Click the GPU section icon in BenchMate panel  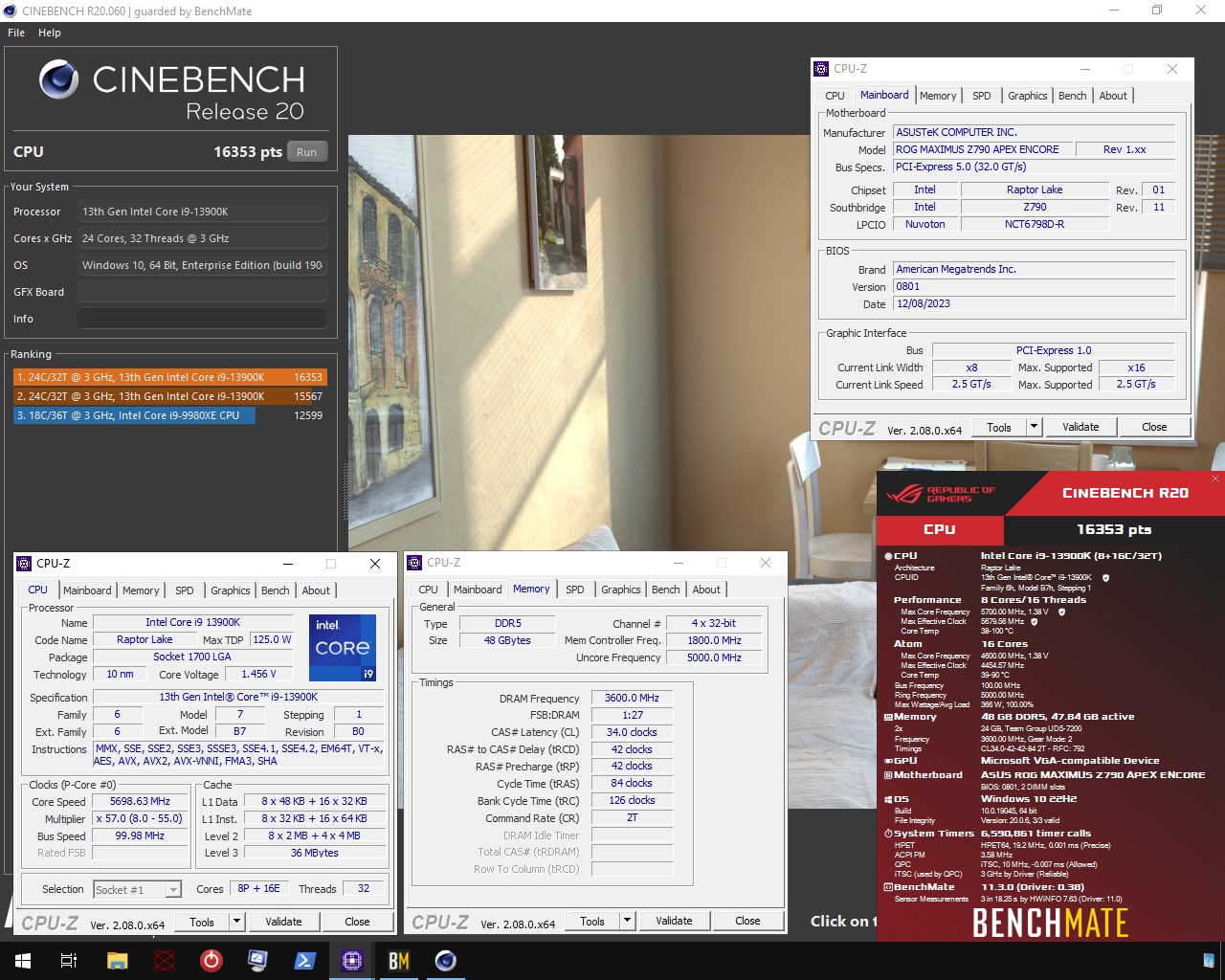888,761
